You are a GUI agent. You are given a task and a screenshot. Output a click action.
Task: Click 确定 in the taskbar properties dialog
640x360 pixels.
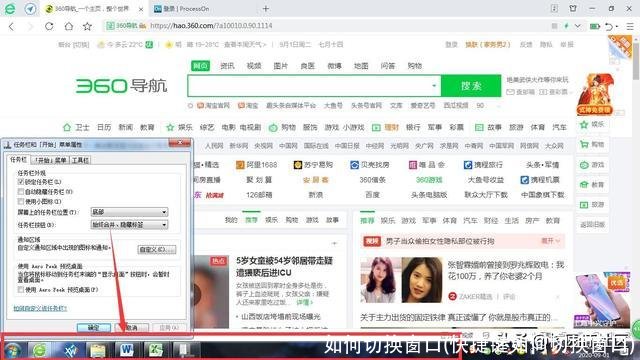pos(93,328)
